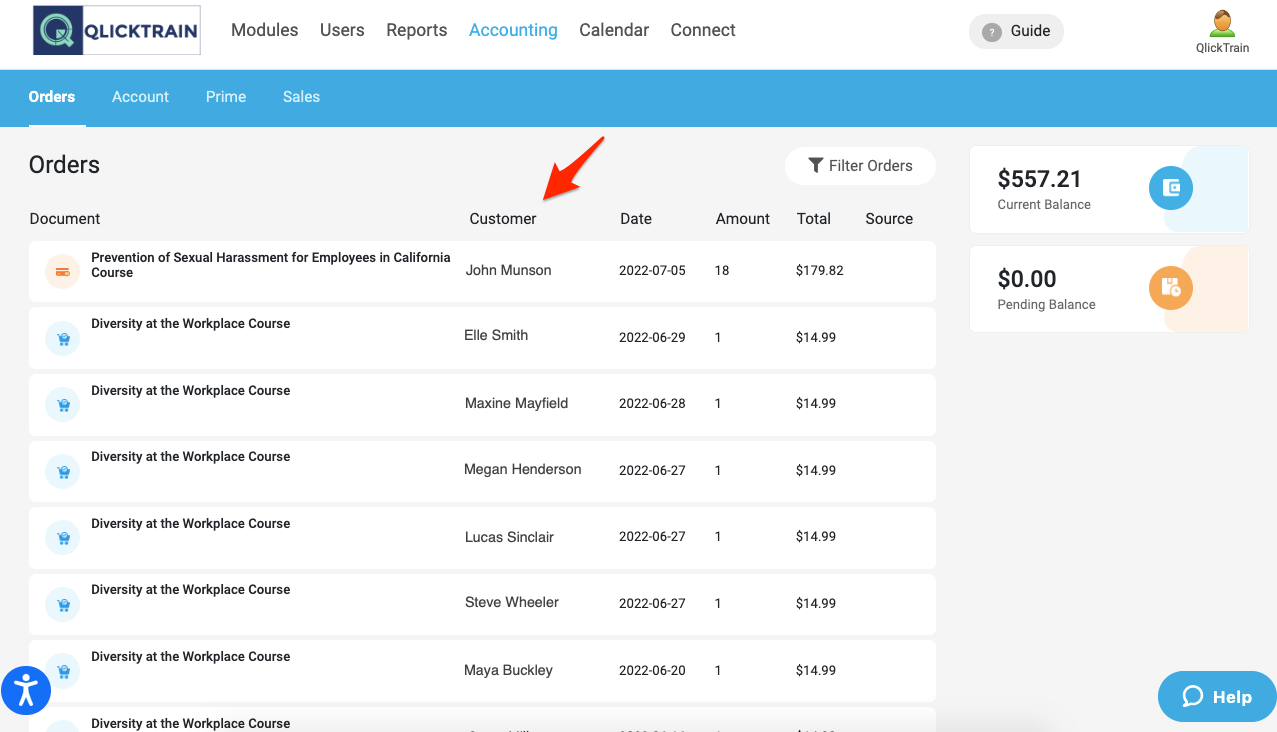This screenshot has width=1277, height=732.
Task: Click the orange icon on Pending Balance card
Action: (1171, 288)
